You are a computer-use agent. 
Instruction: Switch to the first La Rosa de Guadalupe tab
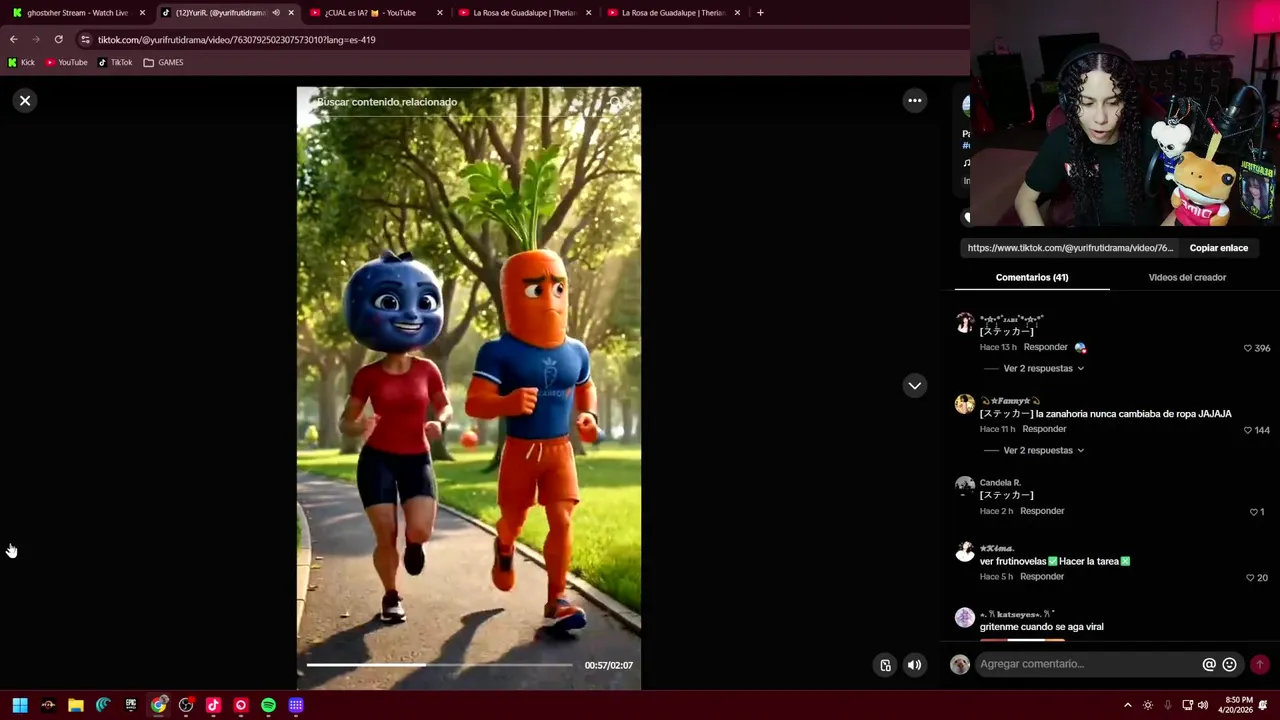525,13
